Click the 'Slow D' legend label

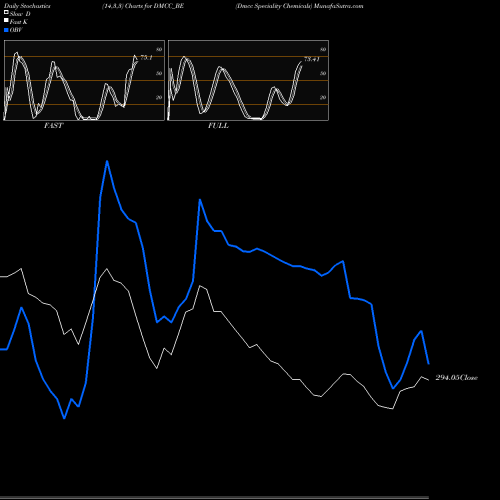[20, 14]
